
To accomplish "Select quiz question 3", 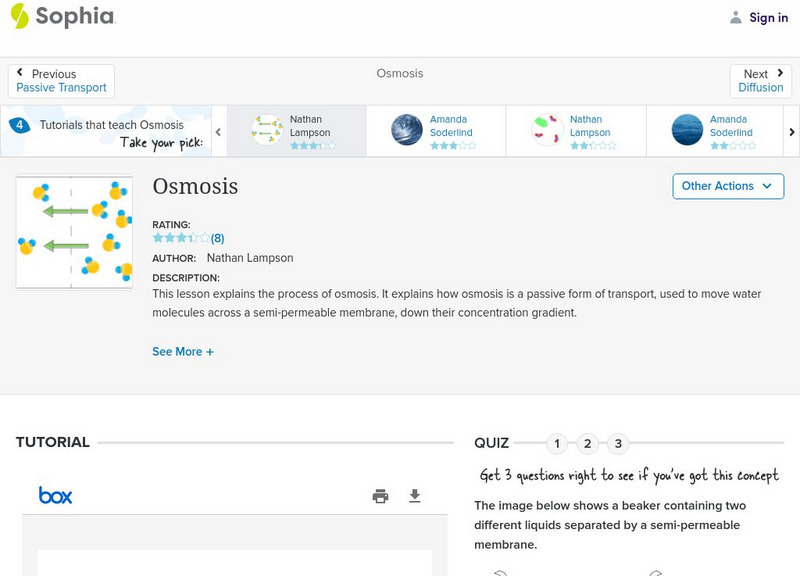I will click(x=618, y=443).
